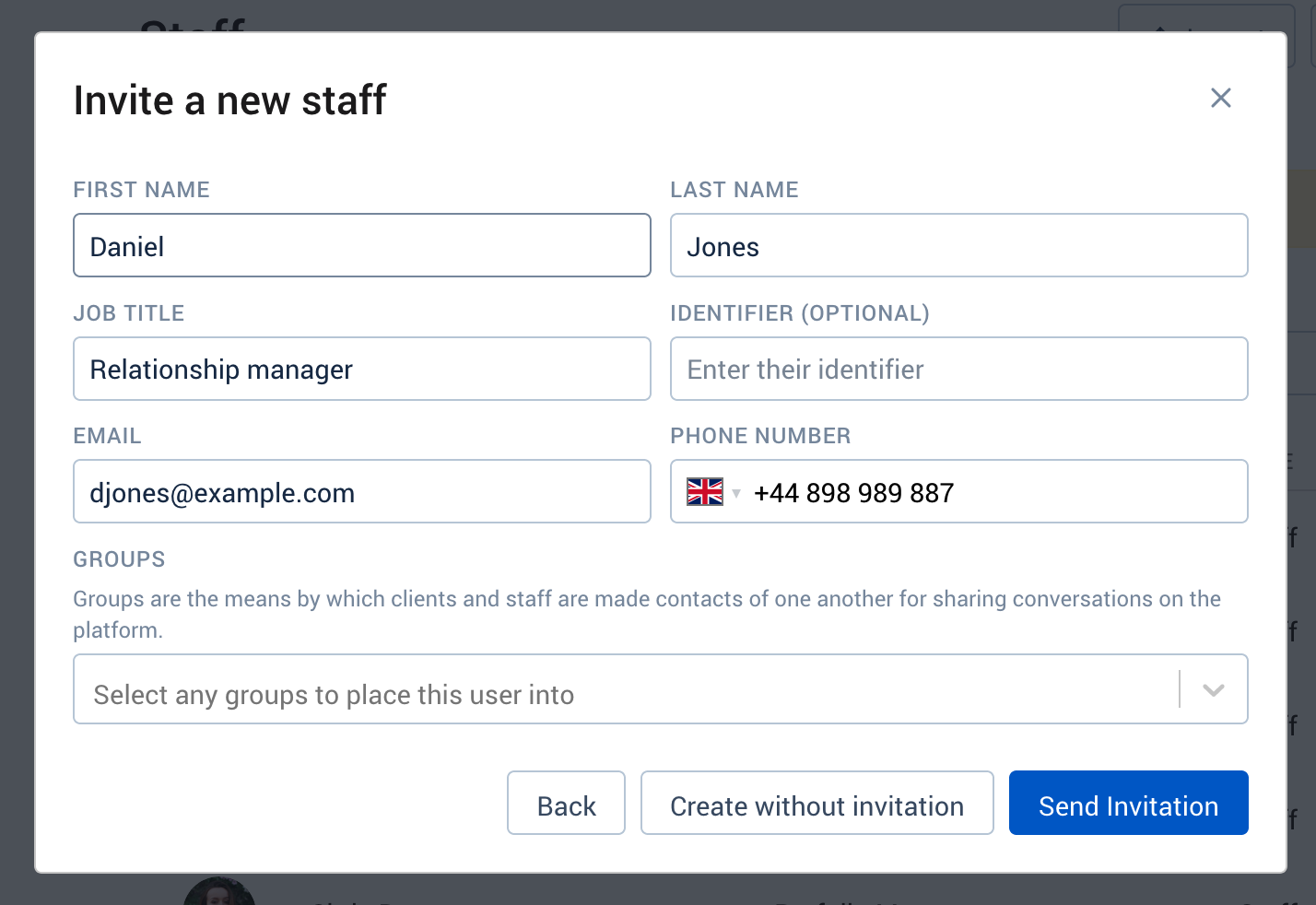The height and width of the screenshot is (905, 1316).
Task: Focus the Job Title field
Action: pyautogui.click(x=362, y=369)
